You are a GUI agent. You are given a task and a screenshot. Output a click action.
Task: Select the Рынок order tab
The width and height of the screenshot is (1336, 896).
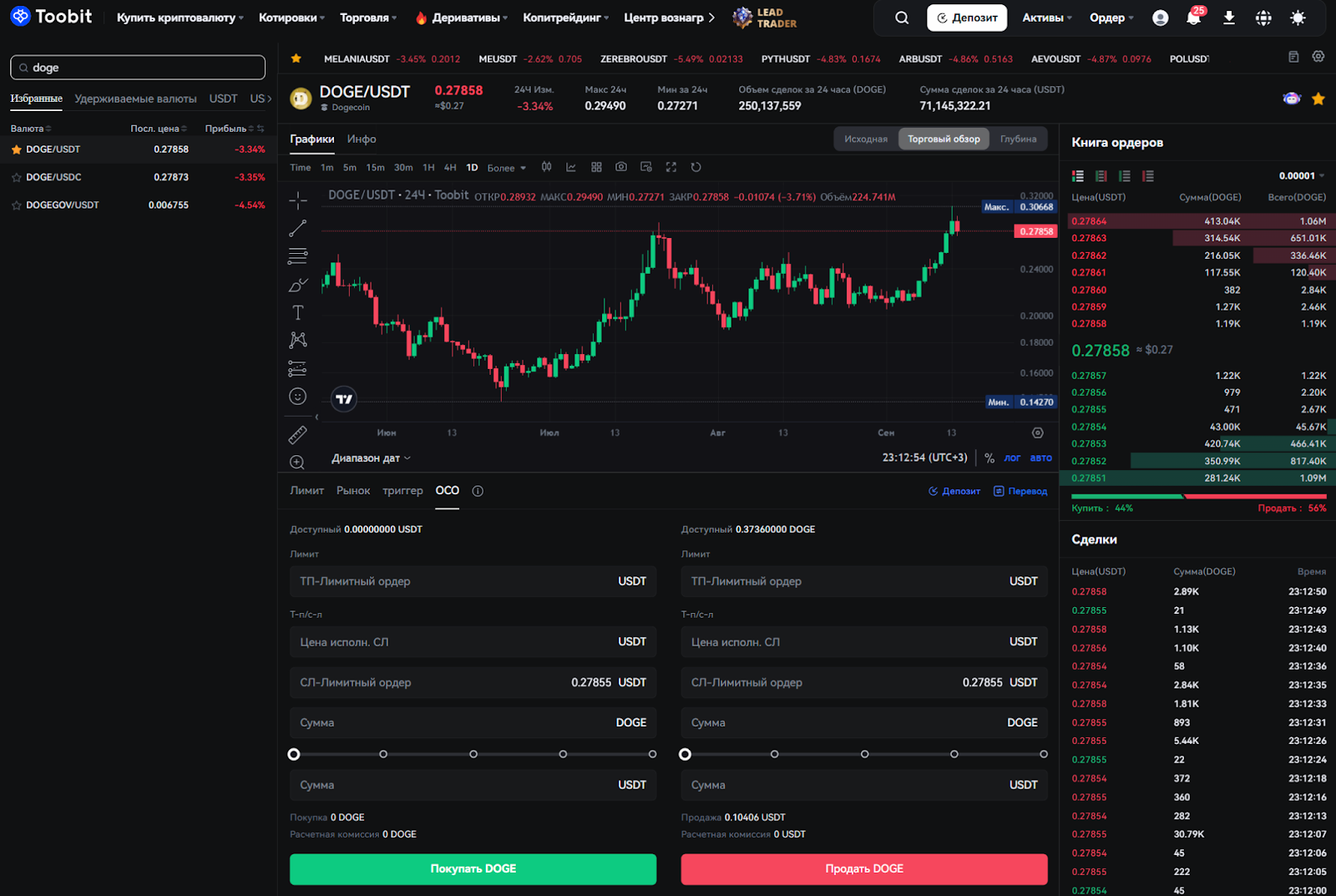pyautogui.click(x=353, y=490)
